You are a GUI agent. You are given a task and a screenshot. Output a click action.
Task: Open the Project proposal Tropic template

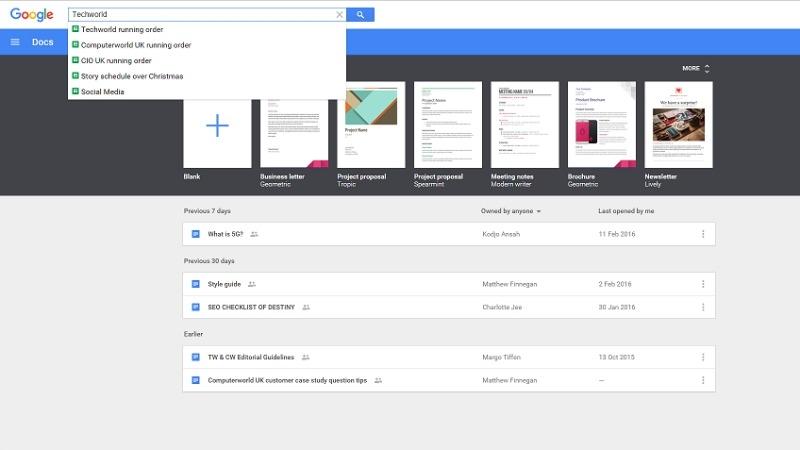[x=371, y=124]
